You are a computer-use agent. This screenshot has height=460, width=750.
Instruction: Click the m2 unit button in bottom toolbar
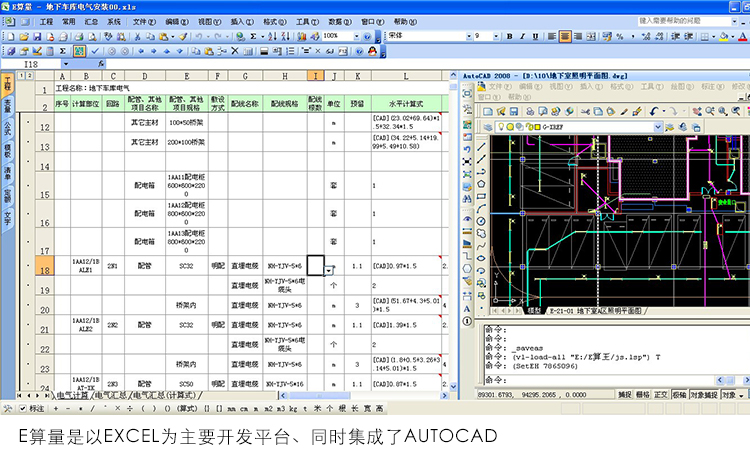point(268,409)
